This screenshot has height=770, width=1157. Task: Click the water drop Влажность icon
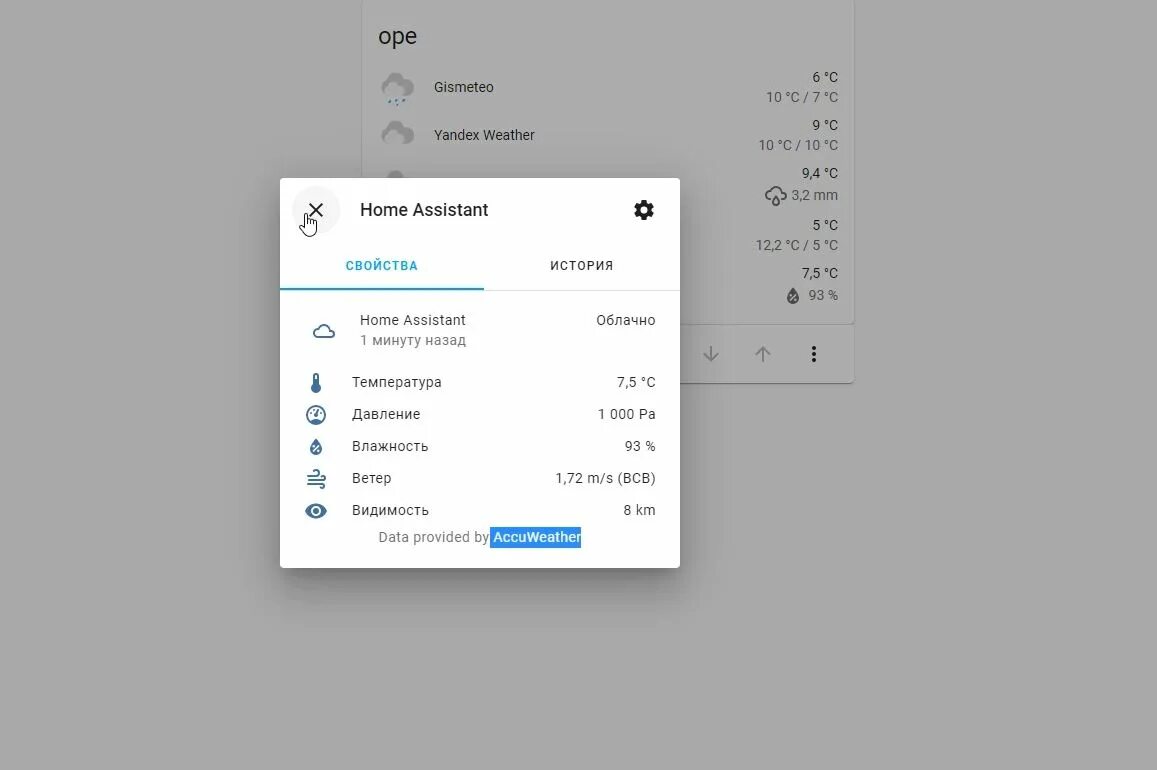(316, 447)
